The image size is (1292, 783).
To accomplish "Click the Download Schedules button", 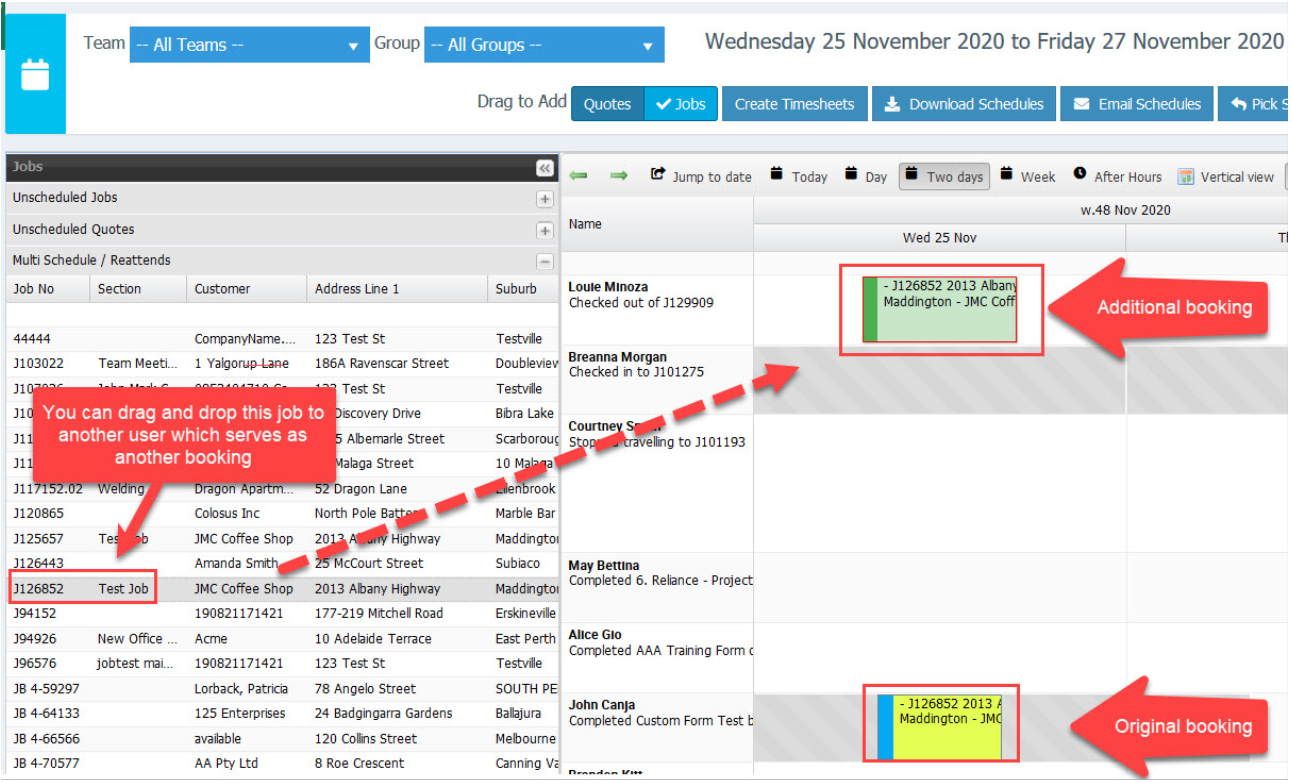I will coord(964,104).
